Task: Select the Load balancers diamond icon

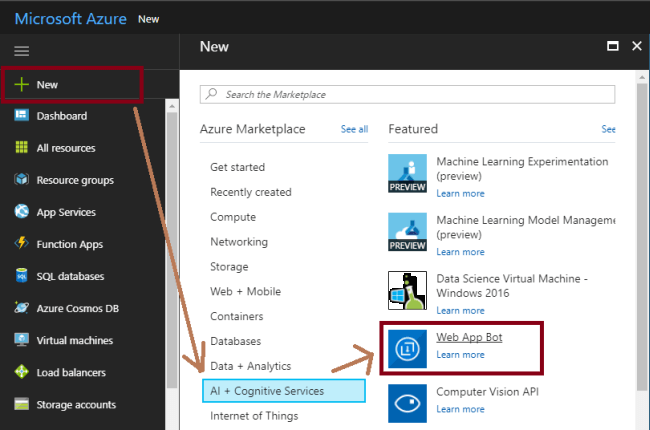Action: 21,372
